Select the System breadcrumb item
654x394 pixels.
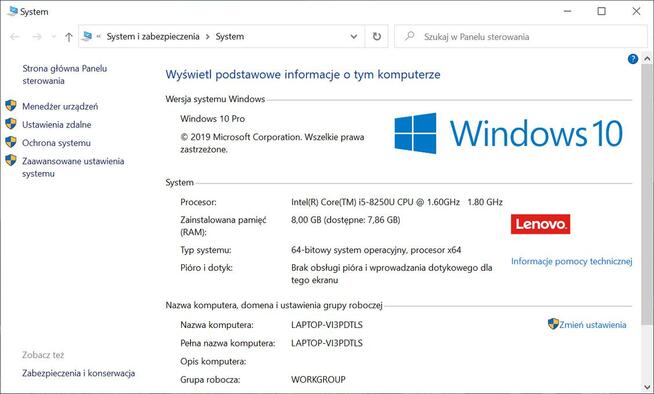click(x=229, y=37)
